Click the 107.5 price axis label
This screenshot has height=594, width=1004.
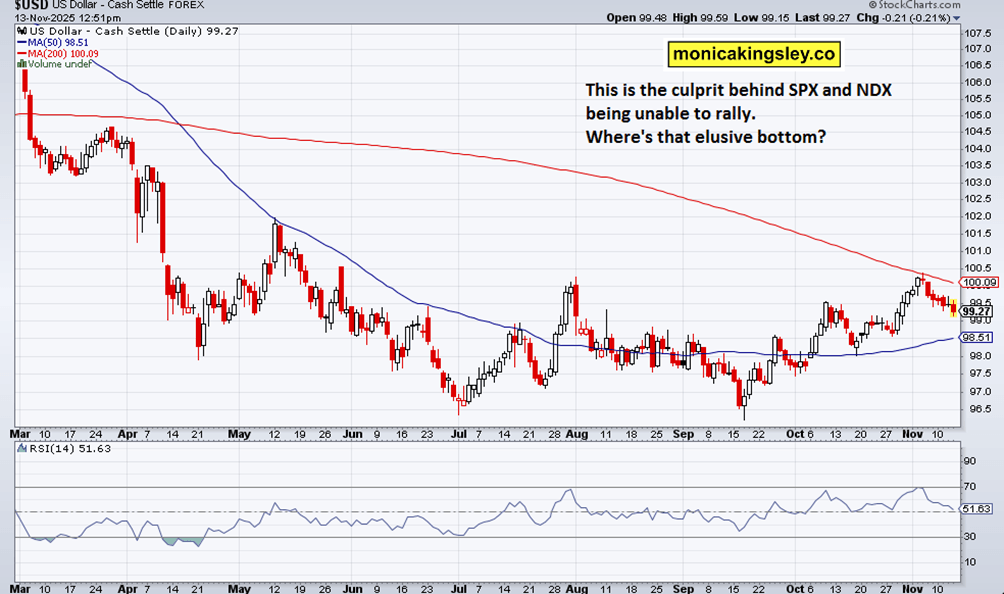(x=978, y=33)
